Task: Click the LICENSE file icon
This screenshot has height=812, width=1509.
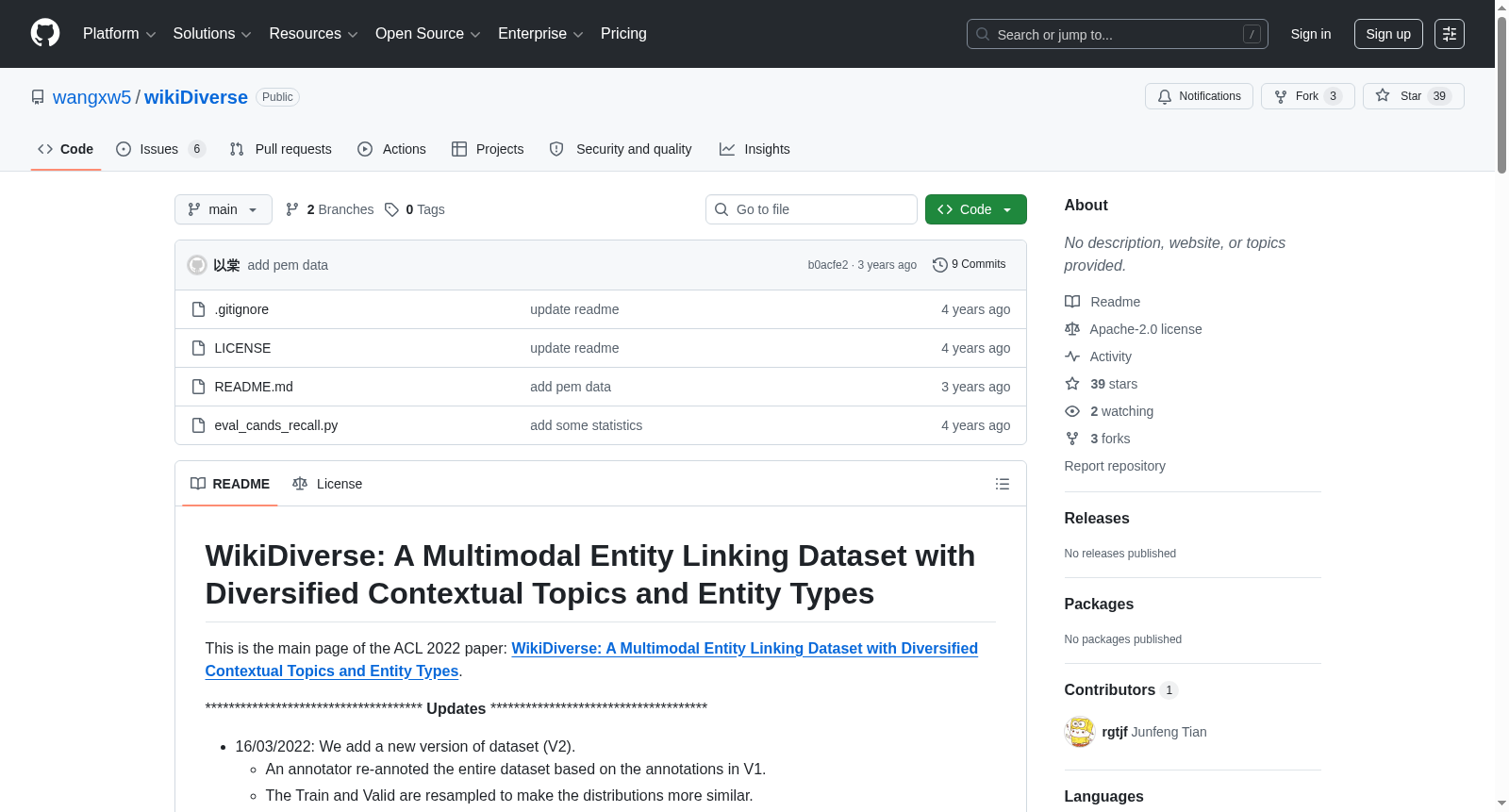Action: pyautogui.click(x=198, y=348)
